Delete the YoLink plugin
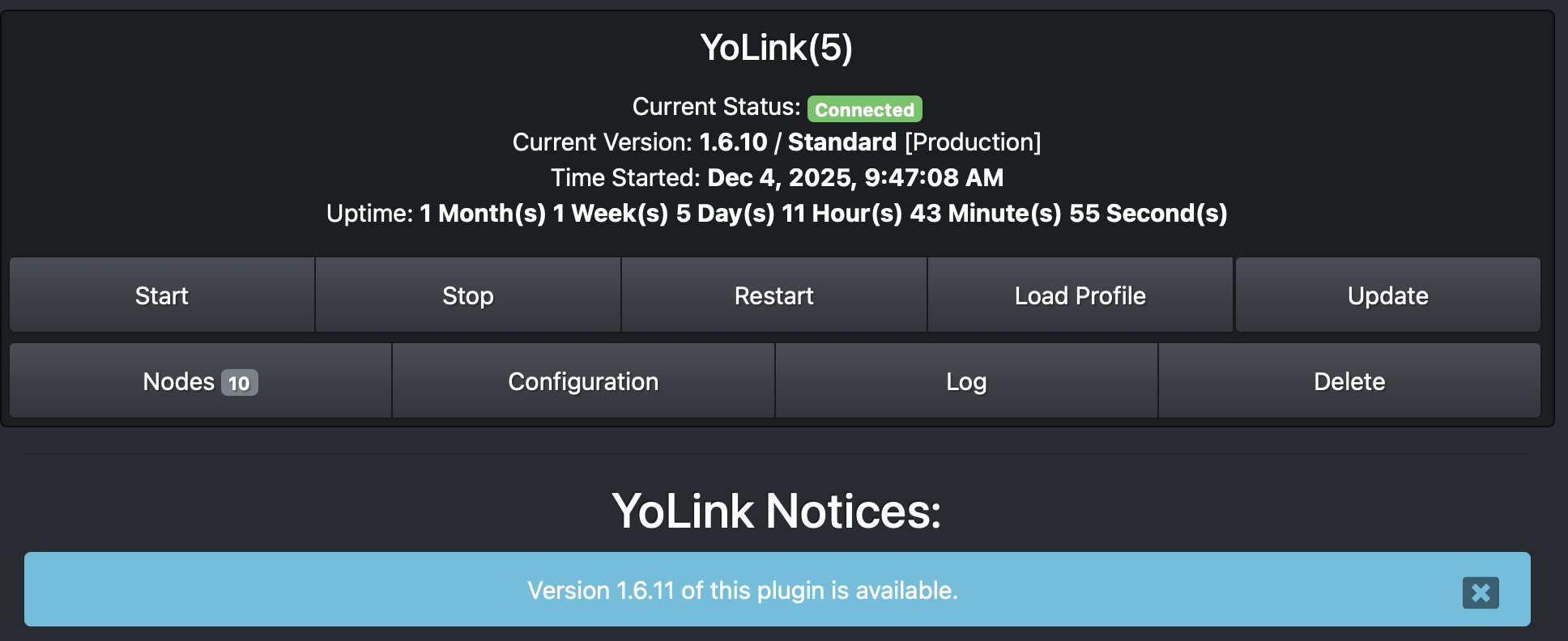The width and height of the screenshot is (1568, 641). (1349, 381)
